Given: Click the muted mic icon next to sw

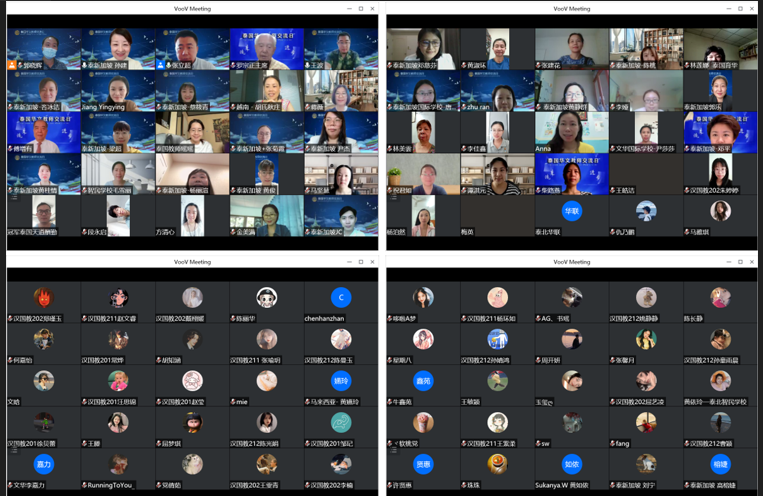Looking at the screenshot, I should [x=538, y=444].
